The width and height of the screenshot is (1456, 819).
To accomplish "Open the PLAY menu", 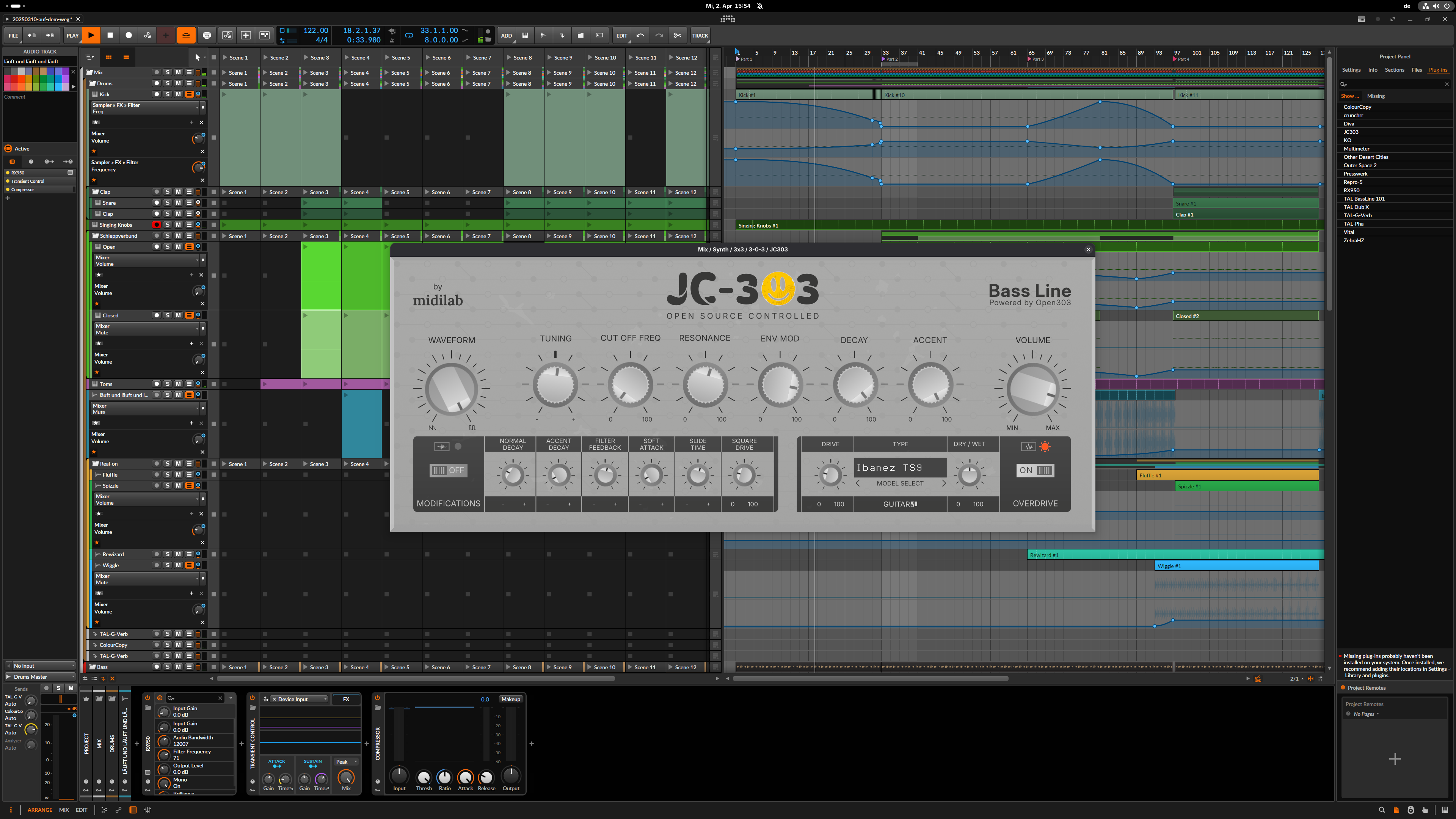I will coord(72,35).
